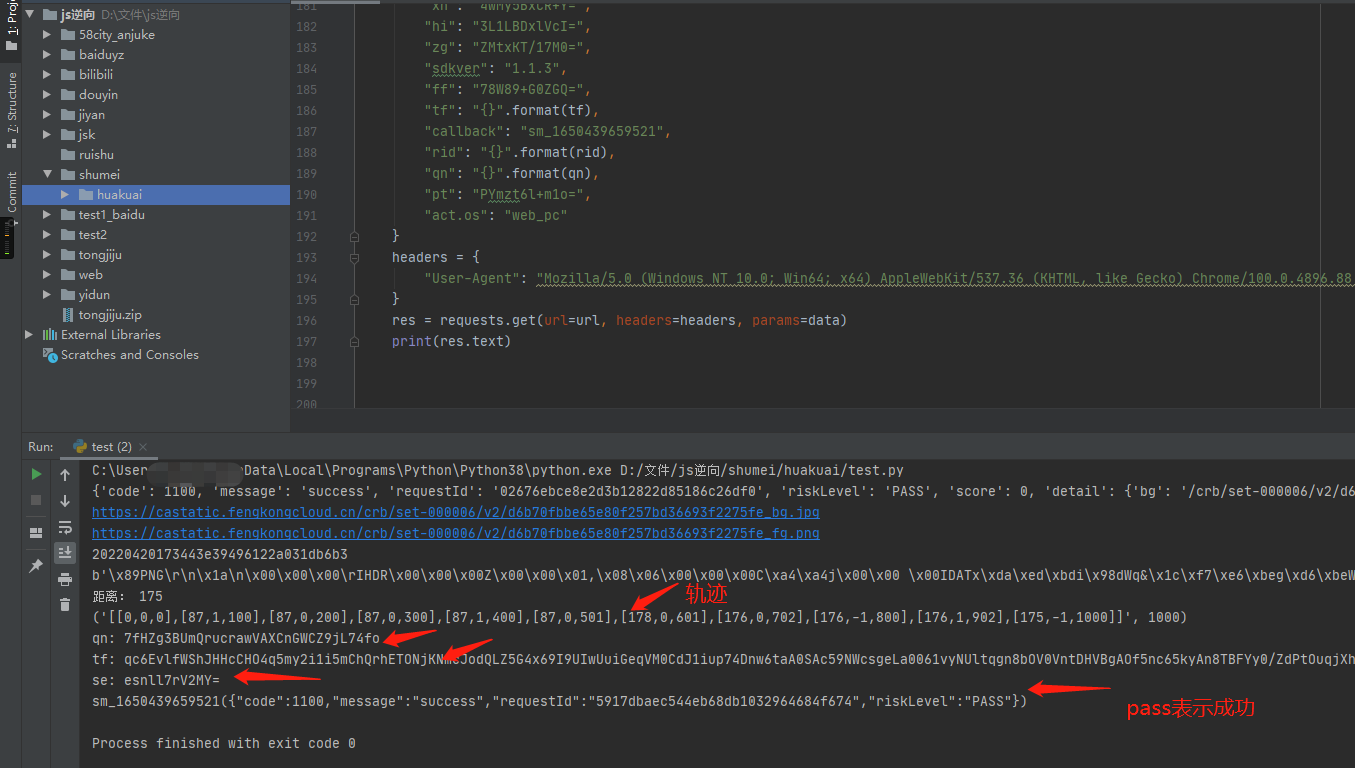Screen dimensions: 1355x768
Task: Expand the douyin folder
Action: 47,95
